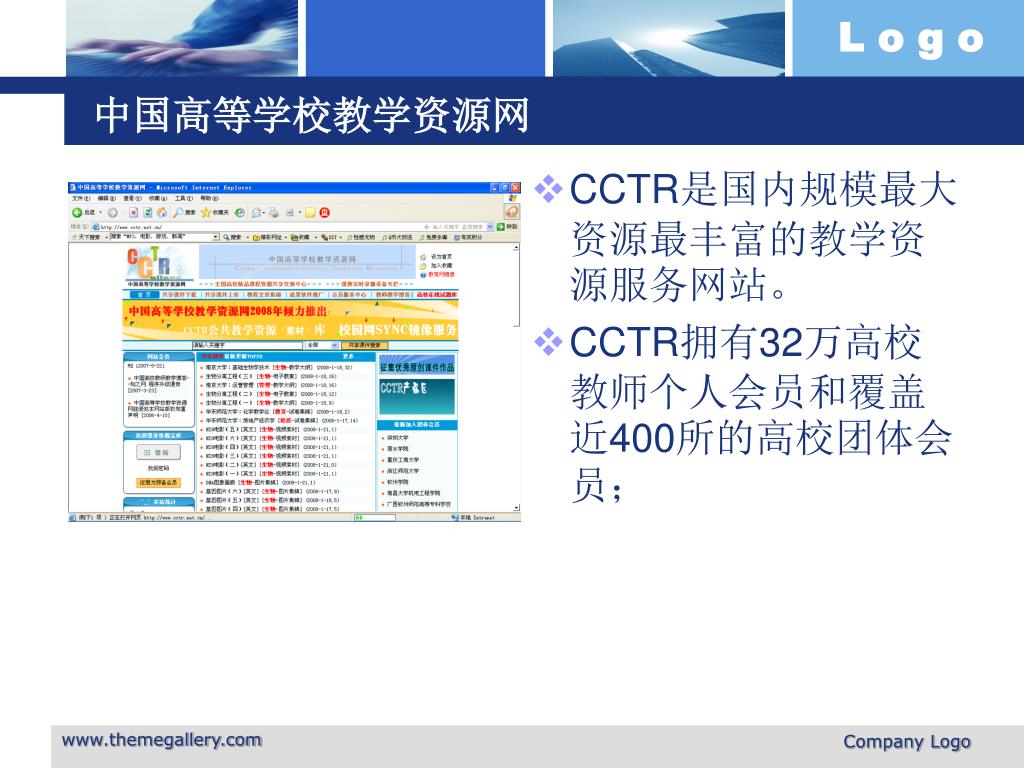Click 加入收藏 add to favorites link
1024x768 pixels.
pos(441,266)
